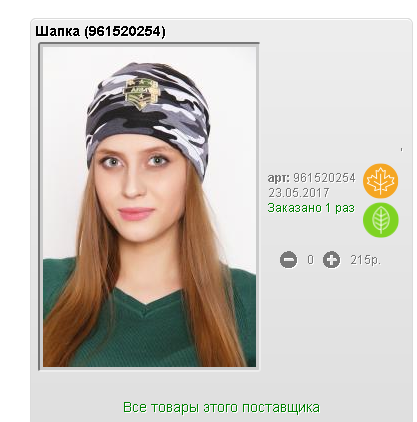Decrease quantity with the minus button

point(288,260)
